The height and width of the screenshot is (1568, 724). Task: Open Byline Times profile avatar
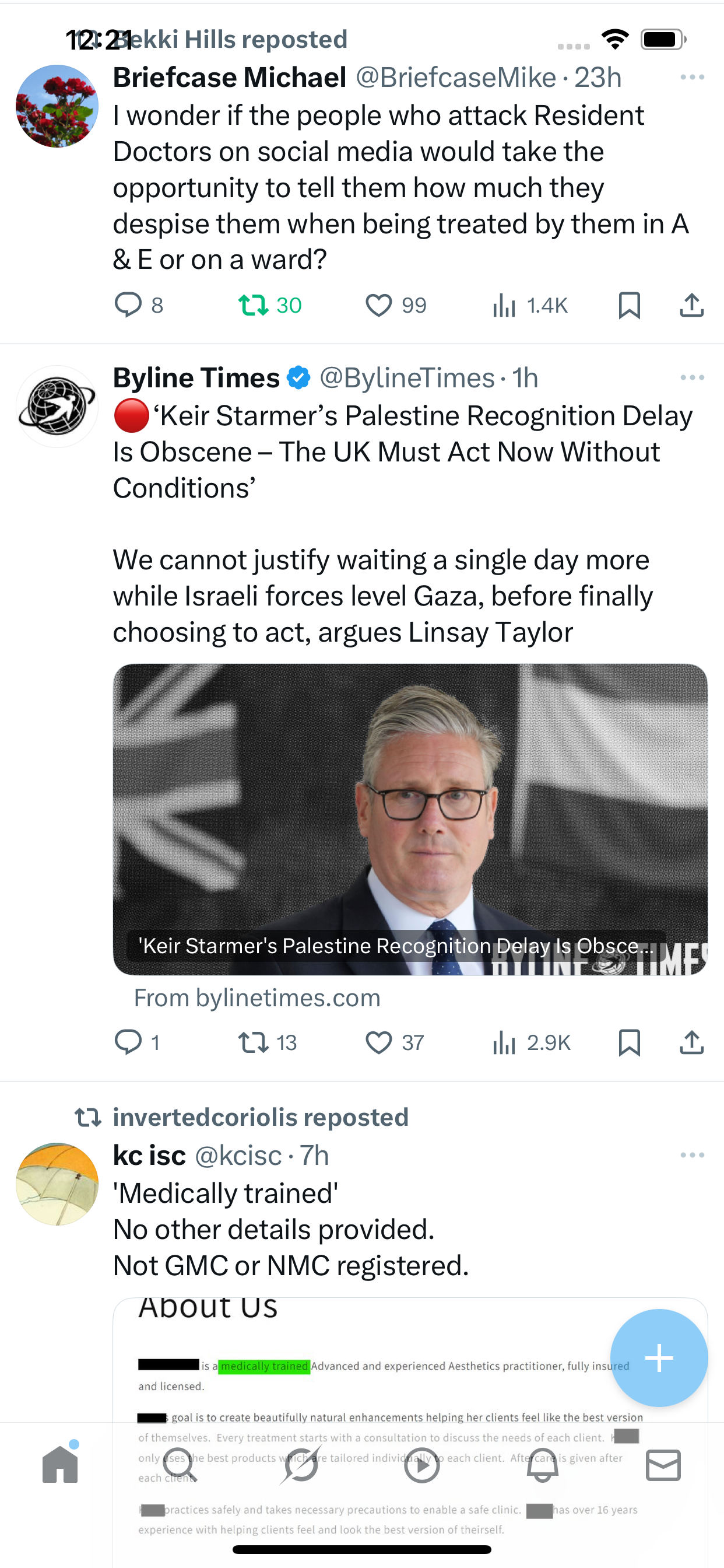tap(57, 407)
